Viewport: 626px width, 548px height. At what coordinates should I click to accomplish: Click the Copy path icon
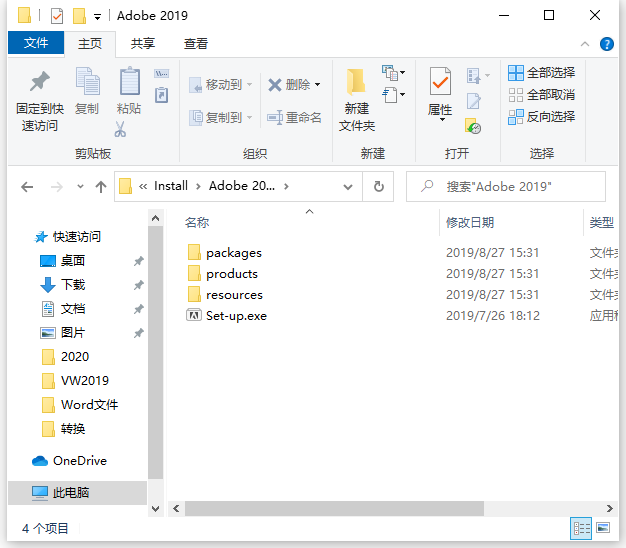162,73
